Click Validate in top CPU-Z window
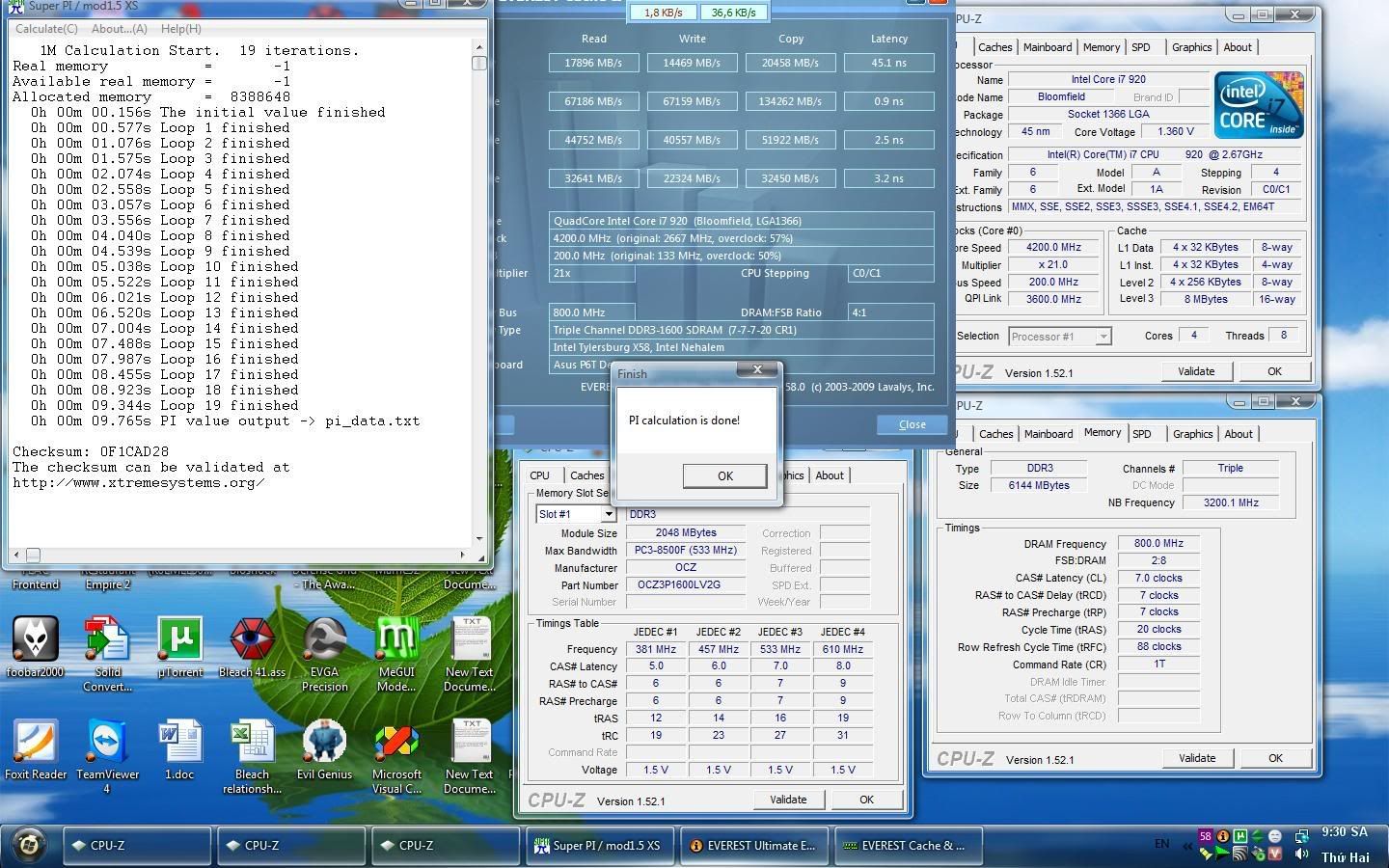Screen dimensions: 1389x868 1196,371
